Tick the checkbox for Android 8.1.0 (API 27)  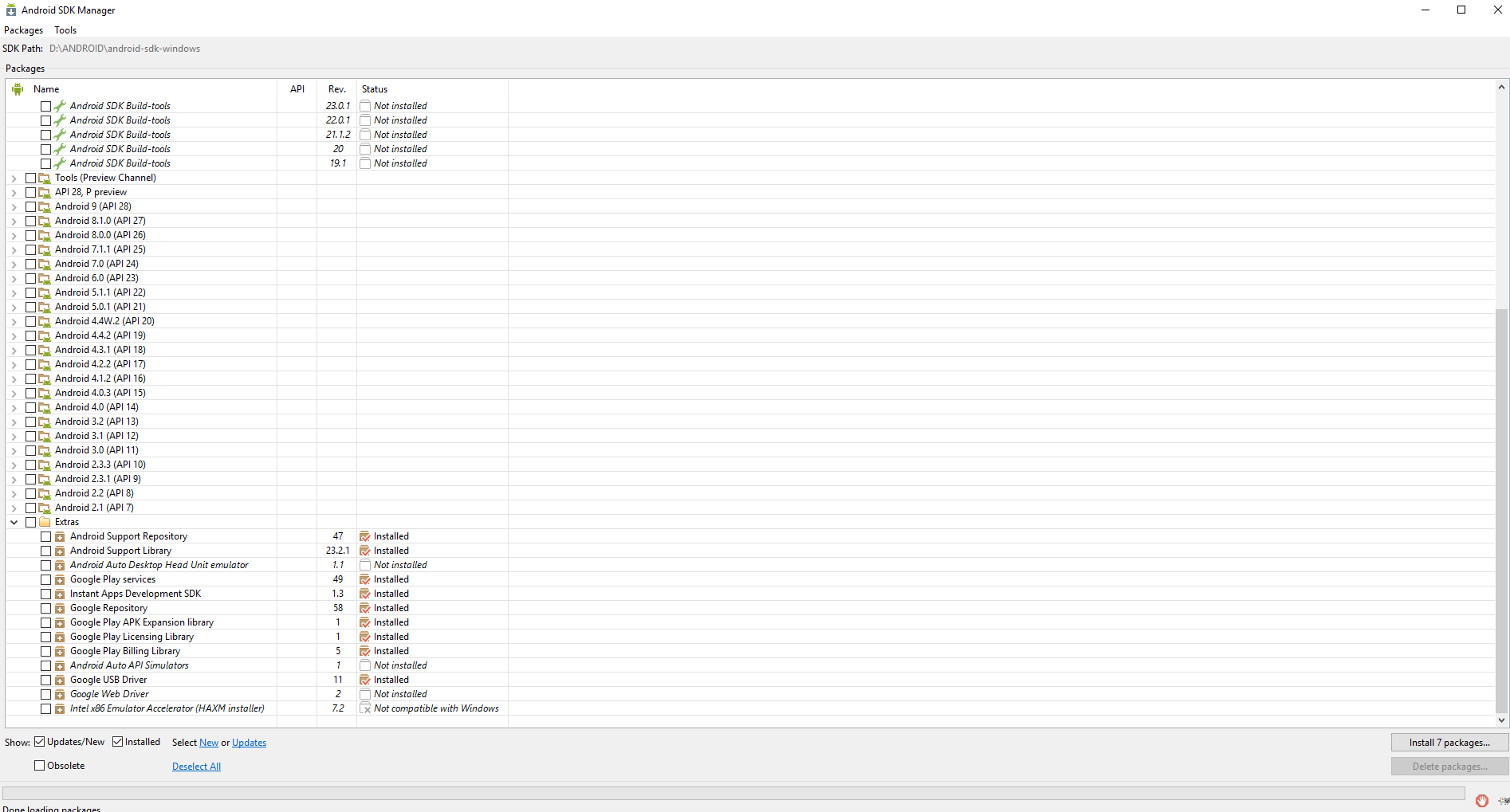(30, 221)
